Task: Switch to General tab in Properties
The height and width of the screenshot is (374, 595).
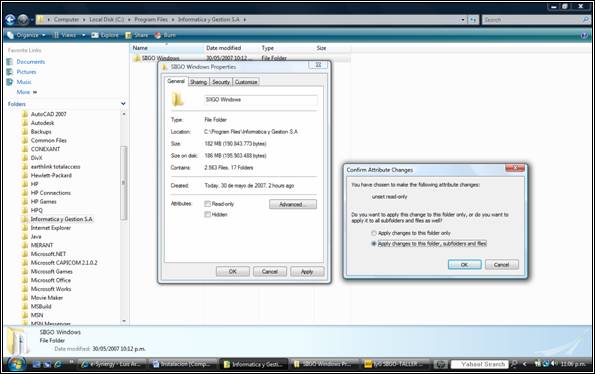Action: pyautogui.click(x=176, y=81)
